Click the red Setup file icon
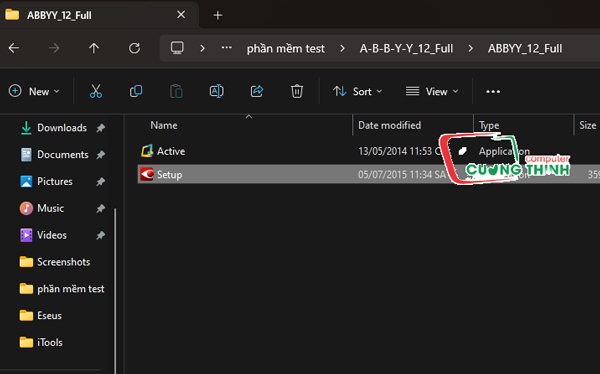Image resolution: width=600 pixels, height=374 pixels. pyautogui.click(x=147, y=174)
